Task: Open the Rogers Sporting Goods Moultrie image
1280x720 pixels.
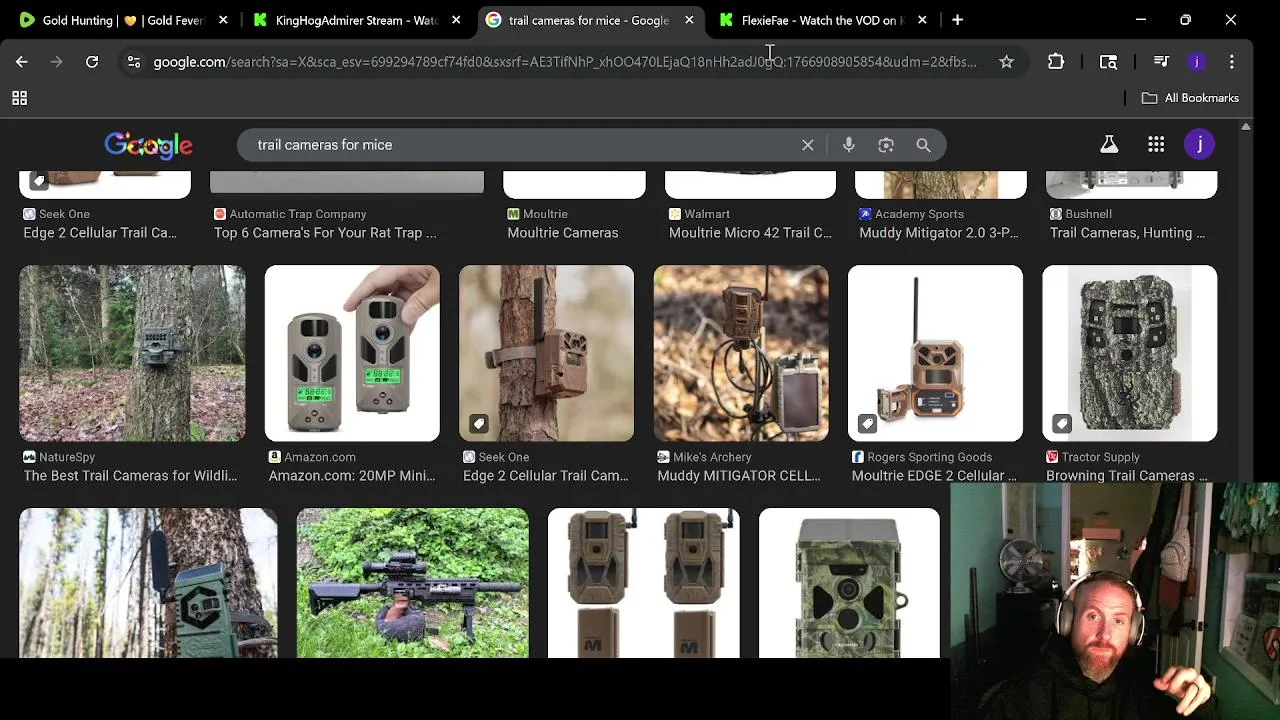Action: [935, 353]
